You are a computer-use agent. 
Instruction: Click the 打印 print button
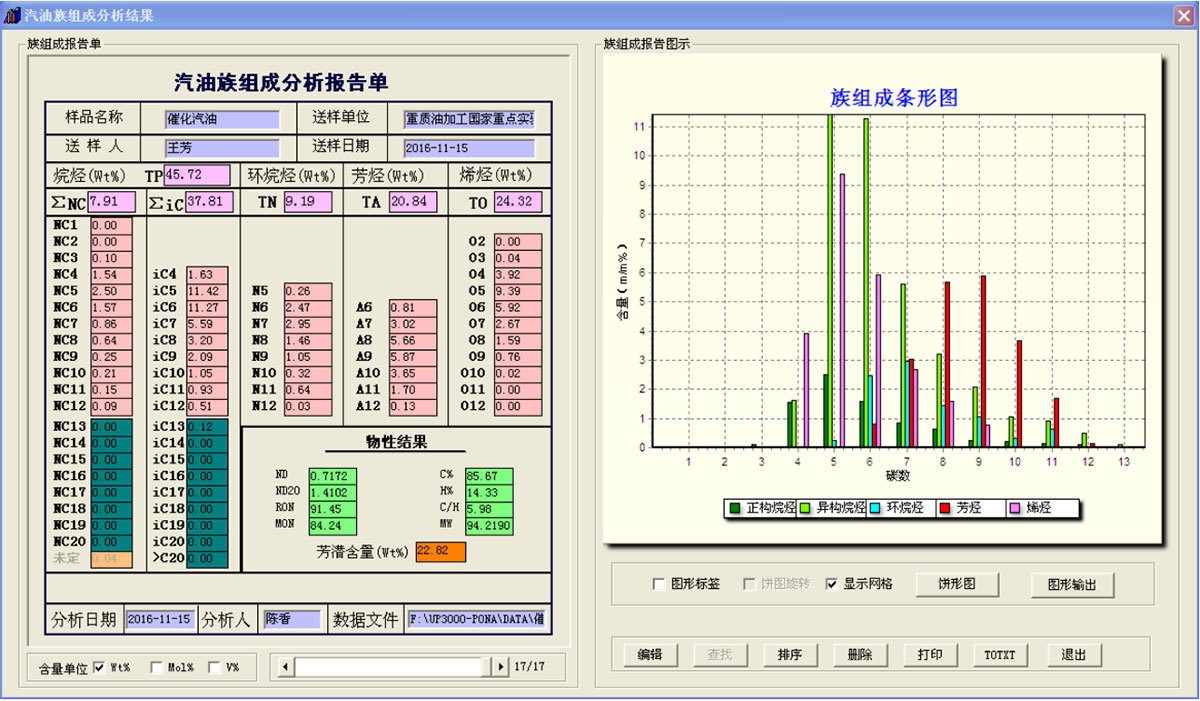click(930, 655)
